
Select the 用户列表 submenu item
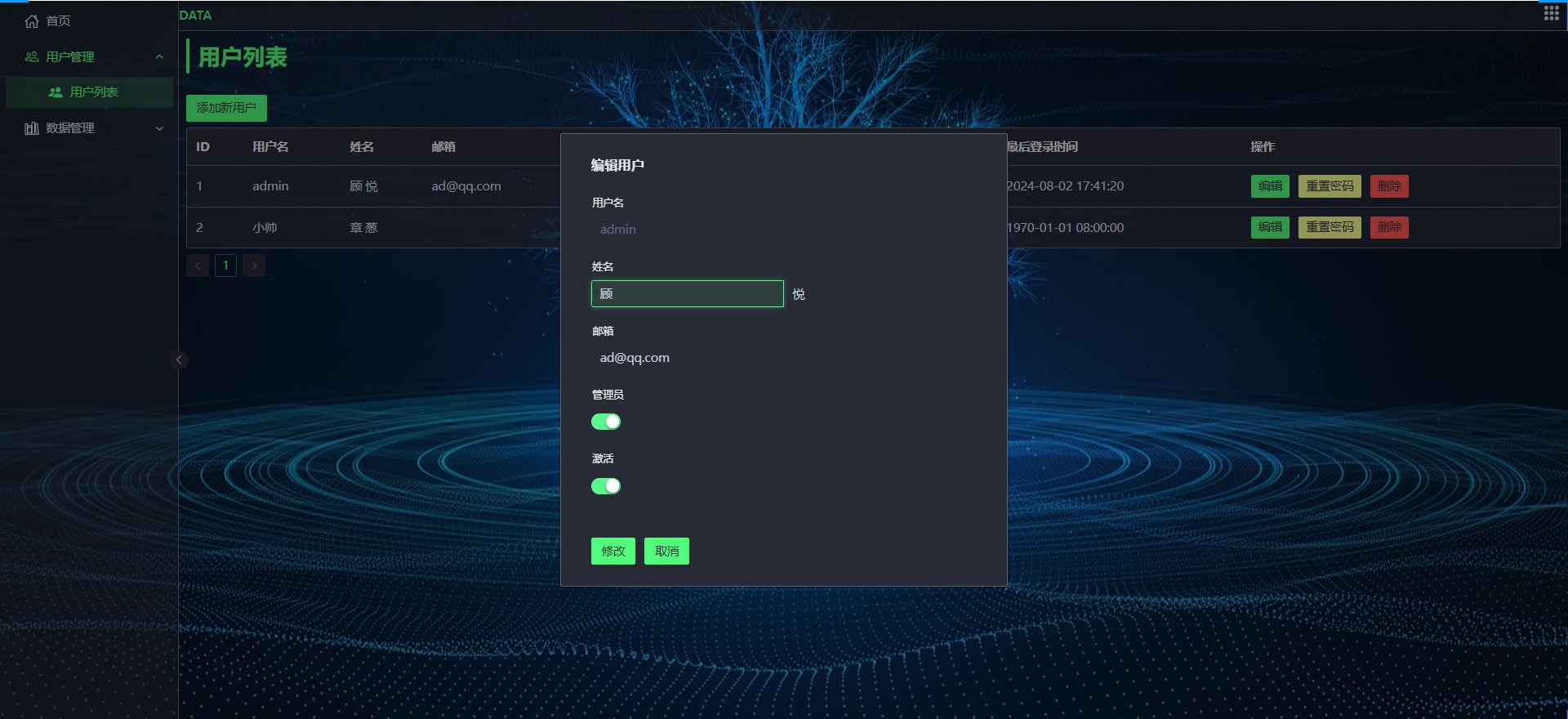click(x=93, y=92)
